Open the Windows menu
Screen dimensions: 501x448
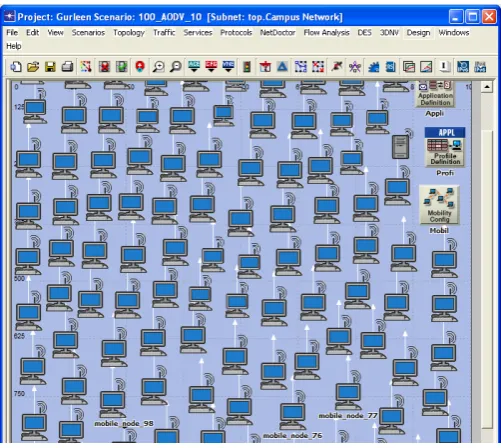pyautogui.click(x=454, y=32)
